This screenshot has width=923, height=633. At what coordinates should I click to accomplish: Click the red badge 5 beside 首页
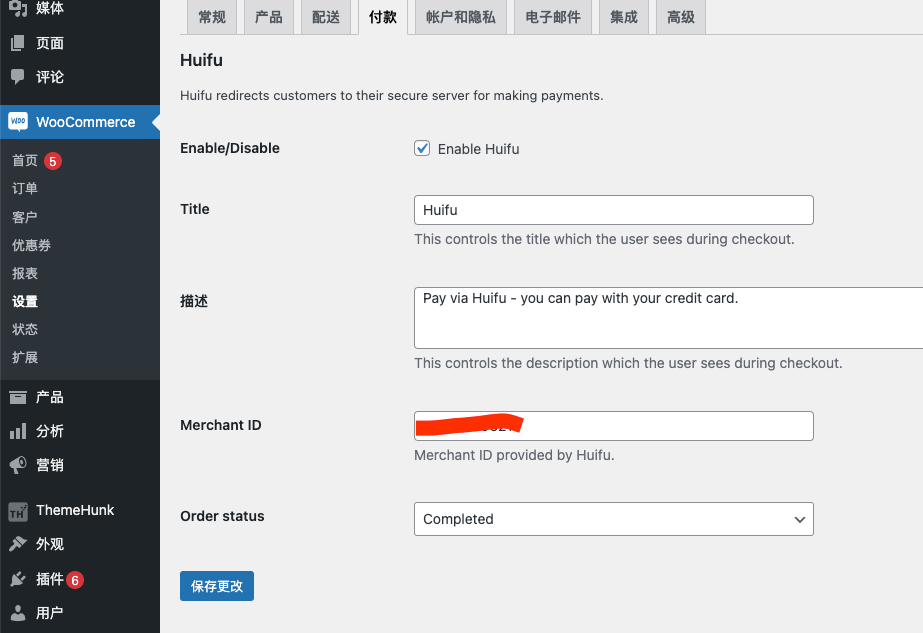(53, 161)
